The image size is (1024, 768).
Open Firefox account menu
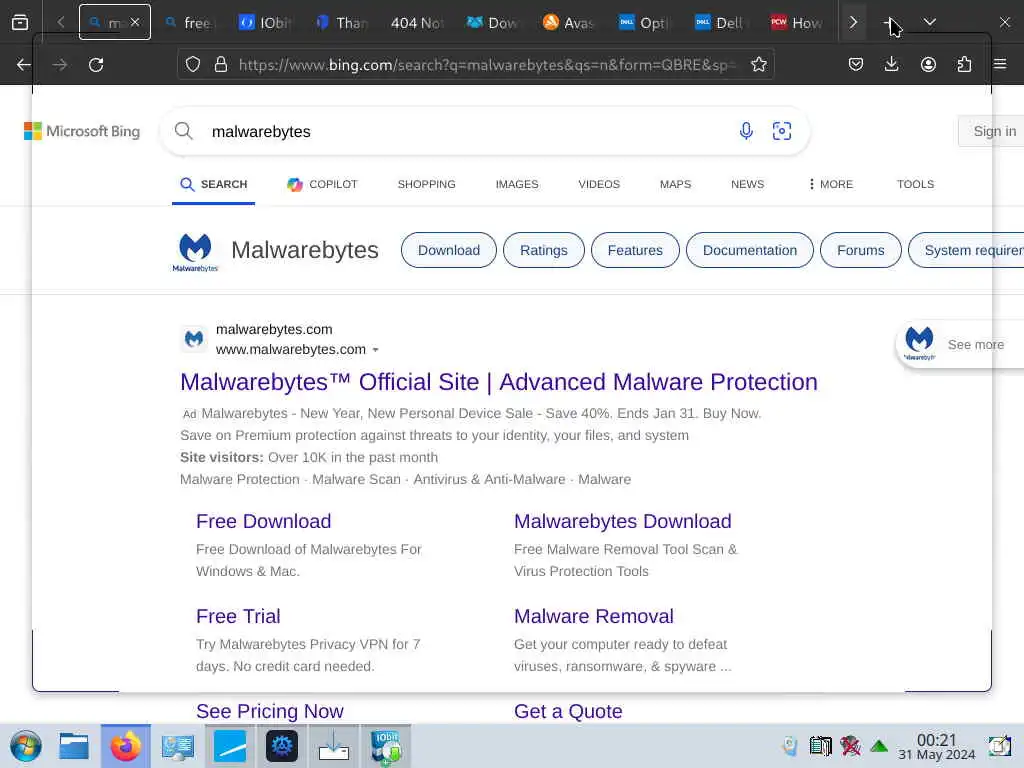coord(928,65)
